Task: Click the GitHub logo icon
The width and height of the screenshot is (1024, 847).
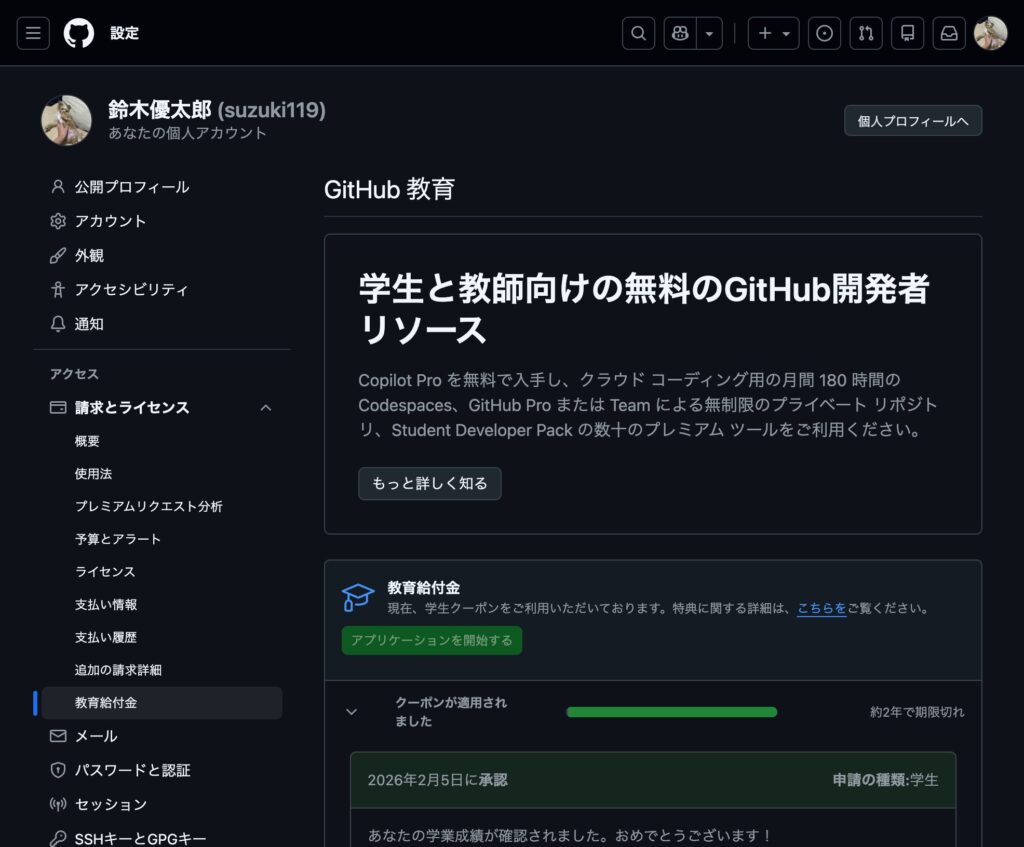Action: [79, 33]
